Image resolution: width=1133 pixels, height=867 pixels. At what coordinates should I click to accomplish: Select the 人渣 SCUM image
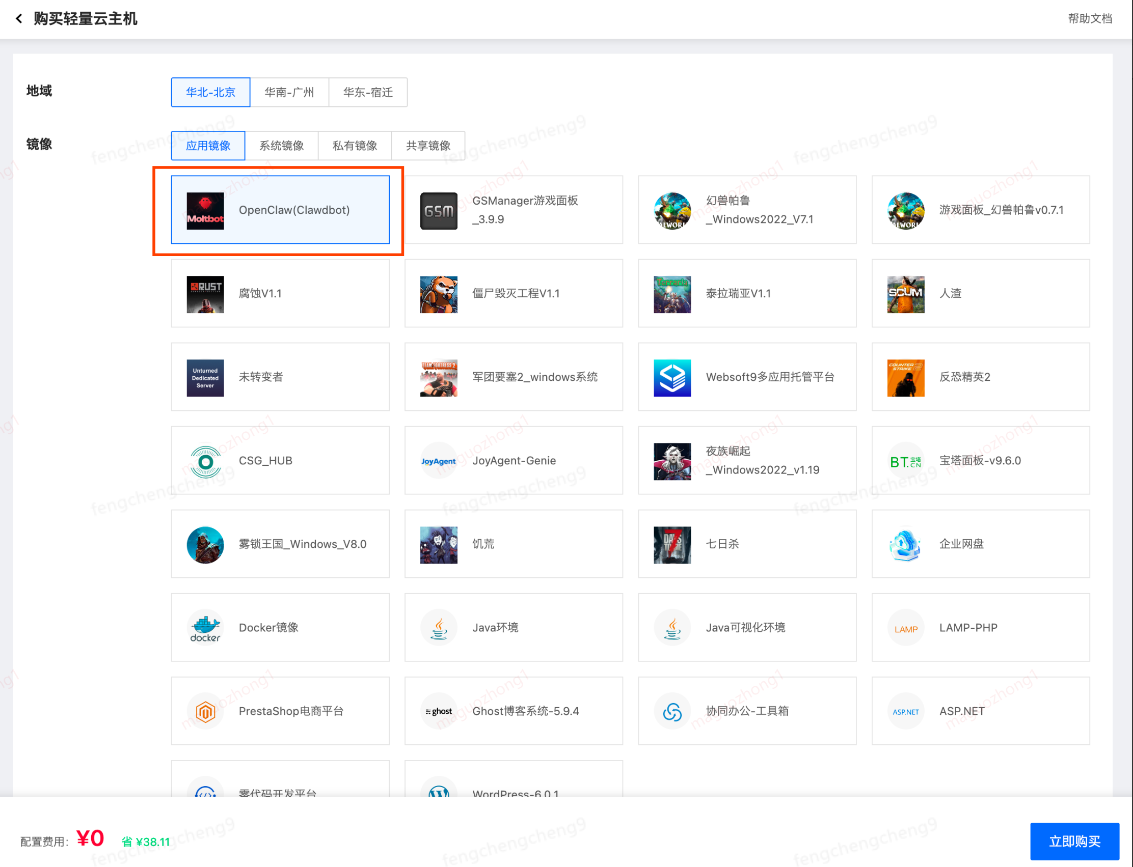pyautogui.click(x=980, y=293)
